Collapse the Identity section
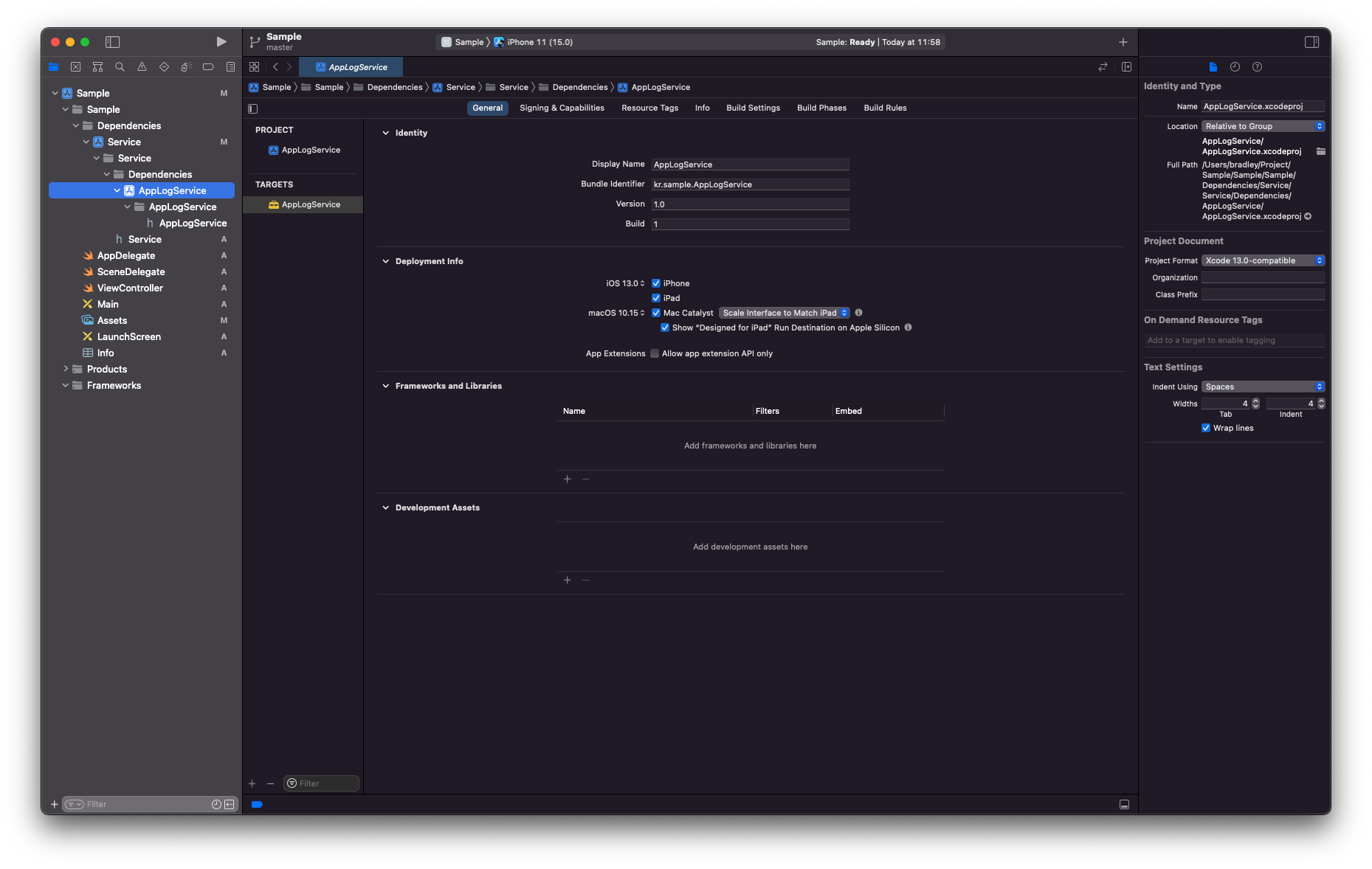Screen dimensions: 1372x869 pos(385,133)
